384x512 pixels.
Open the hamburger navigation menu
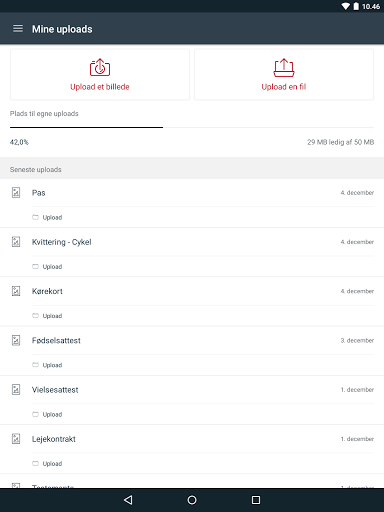tap(18, 29)
